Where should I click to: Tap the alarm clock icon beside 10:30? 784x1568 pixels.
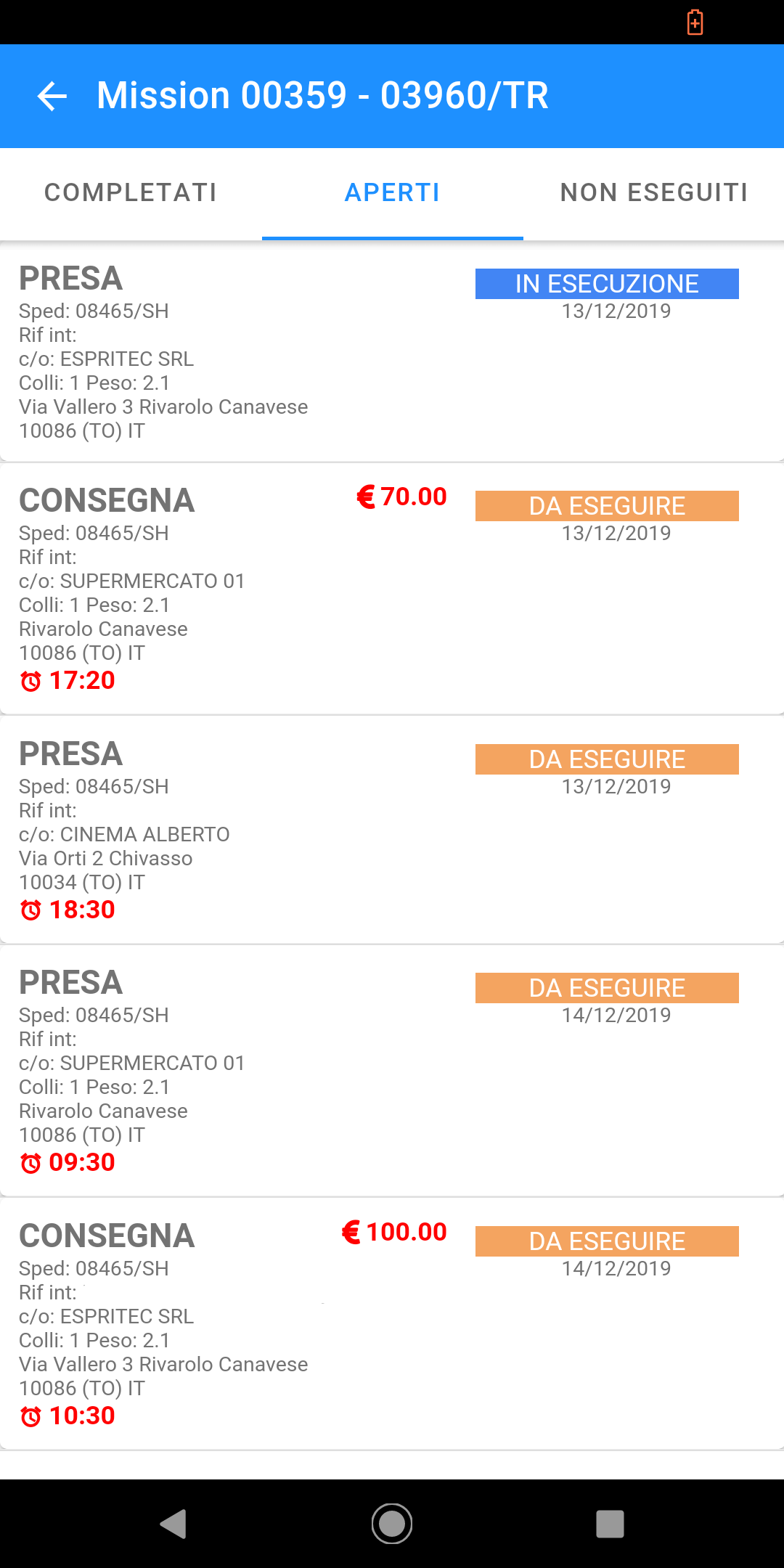(x=30, y=1416)
